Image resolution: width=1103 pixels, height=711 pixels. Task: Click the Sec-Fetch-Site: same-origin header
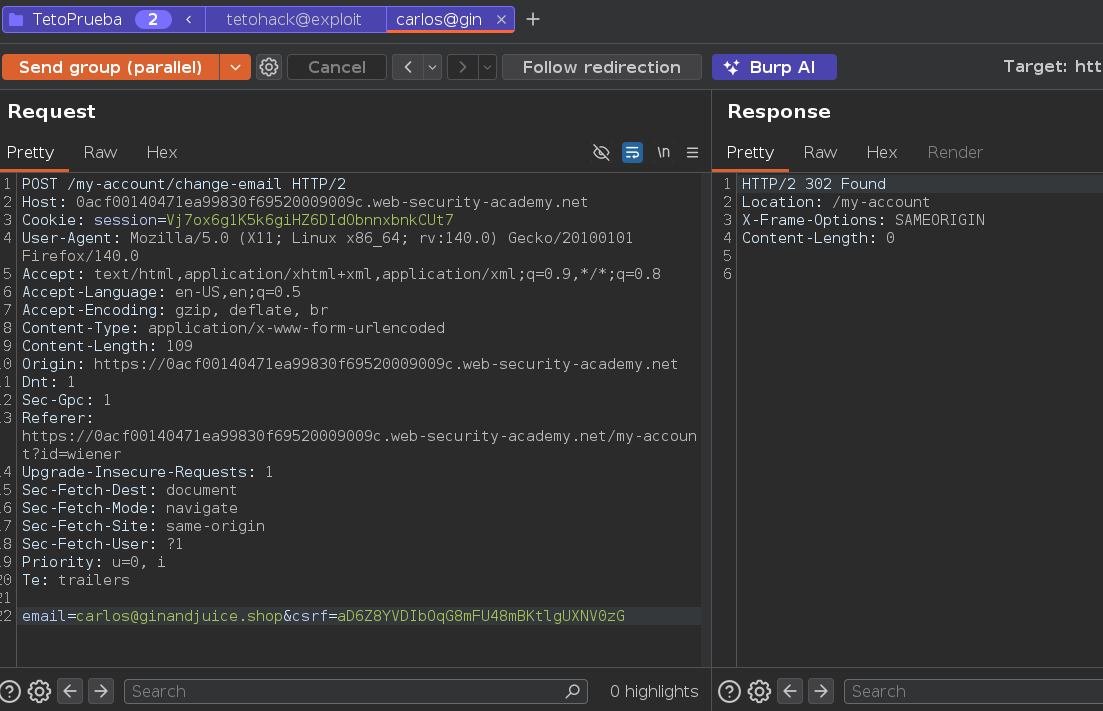144,526
